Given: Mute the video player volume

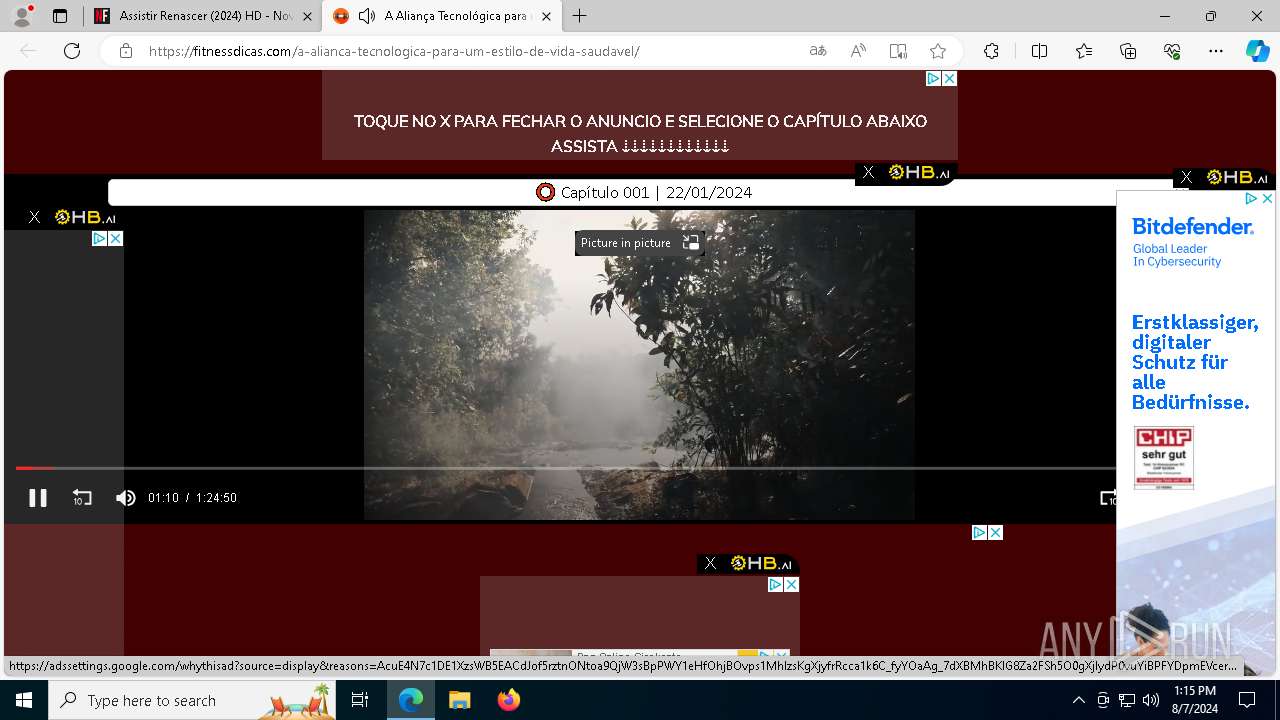Looking at the screenshot, I should (125, 498).
